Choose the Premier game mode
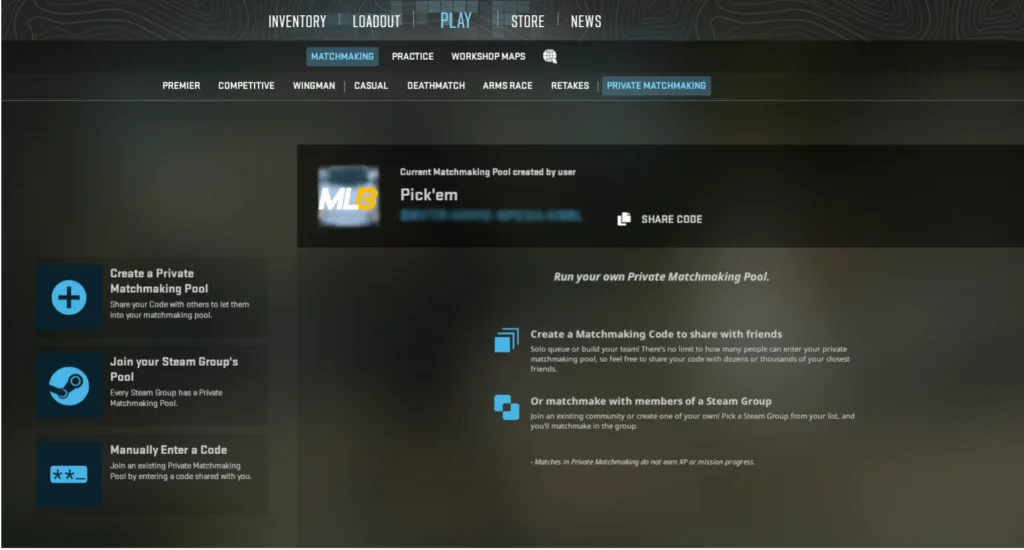 [x=181, y=86]
